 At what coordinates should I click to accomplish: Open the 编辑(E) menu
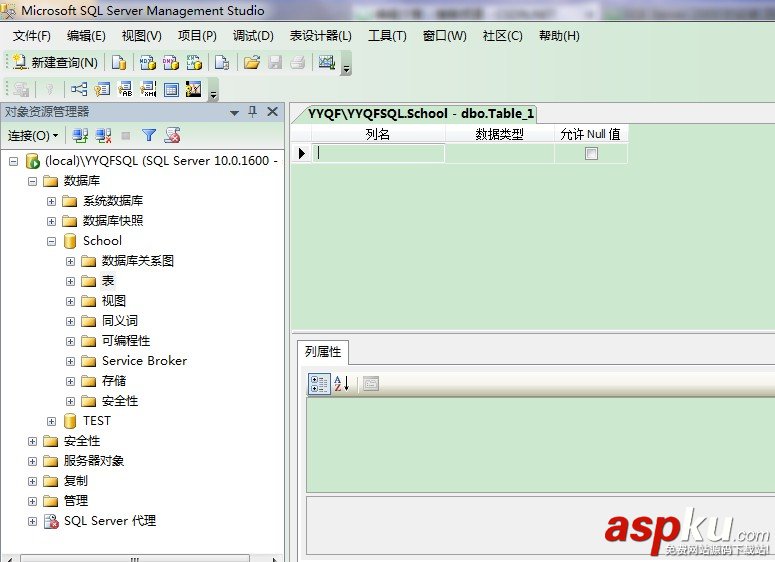86,36
